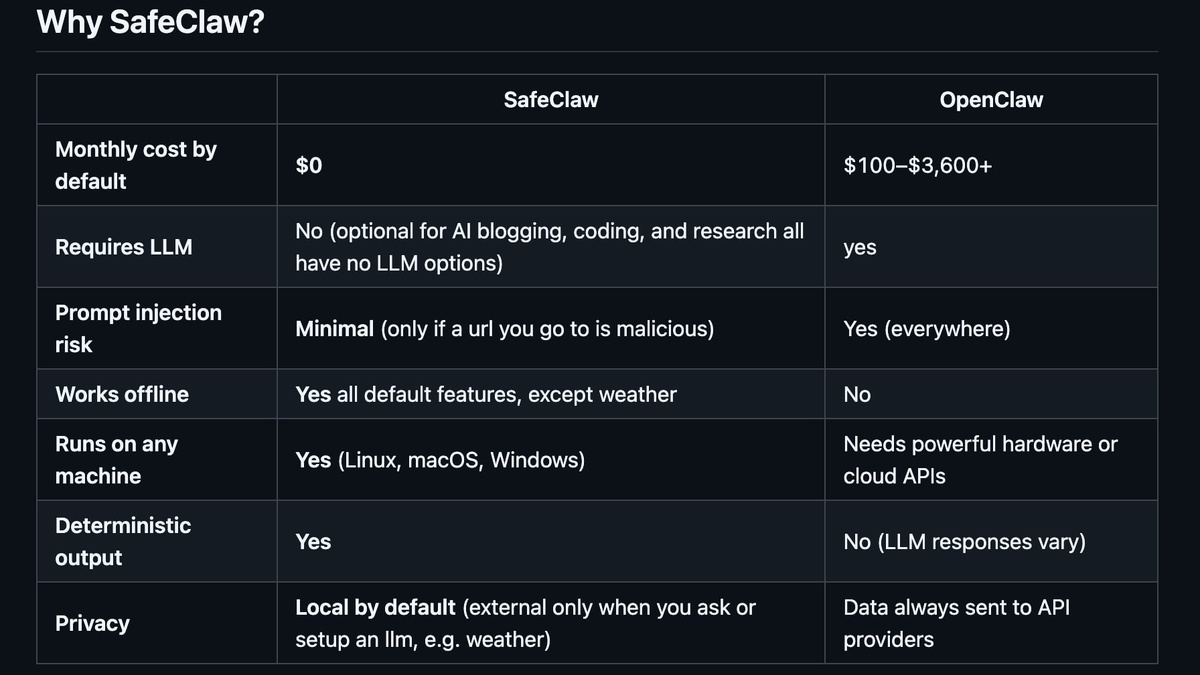Click the "Yes (Linux, macOS, Windows)" cell
The image size is (1200, 675).
(440, 460)
